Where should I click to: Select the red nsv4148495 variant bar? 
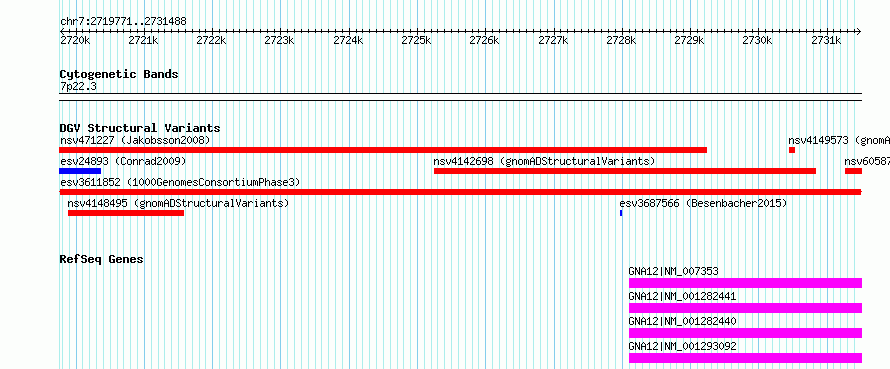tap(126, 213)
